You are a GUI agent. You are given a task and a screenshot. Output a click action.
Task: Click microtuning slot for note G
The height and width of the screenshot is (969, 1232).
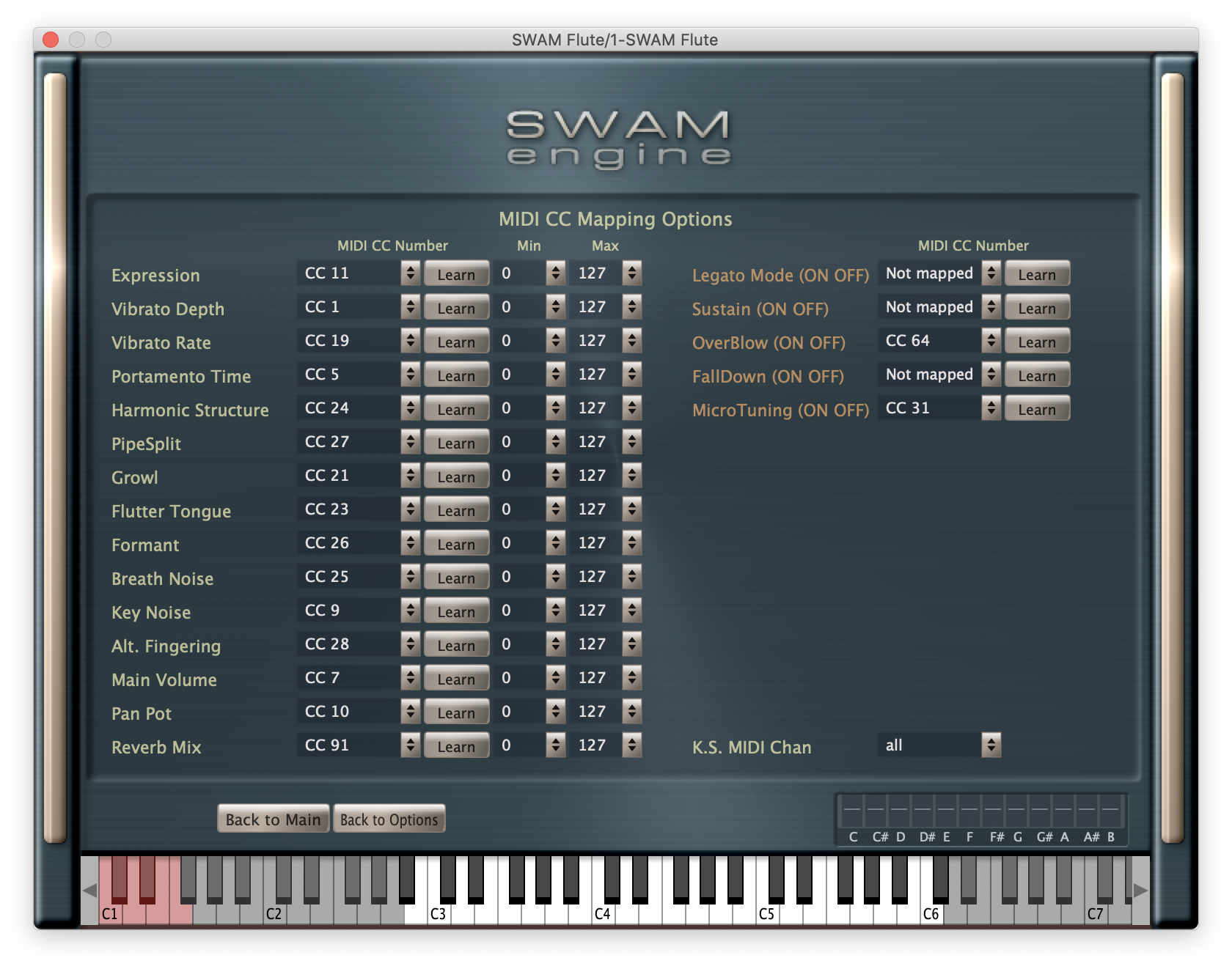(1016, 810)
